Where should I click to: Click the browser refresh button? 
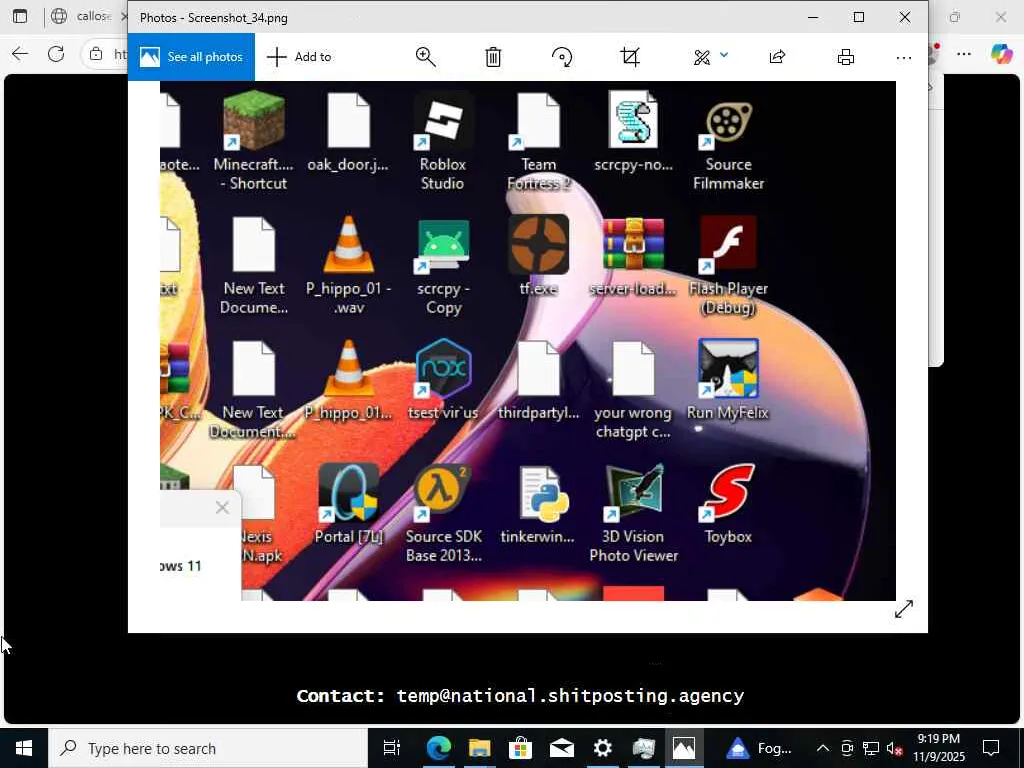(56, 54)
